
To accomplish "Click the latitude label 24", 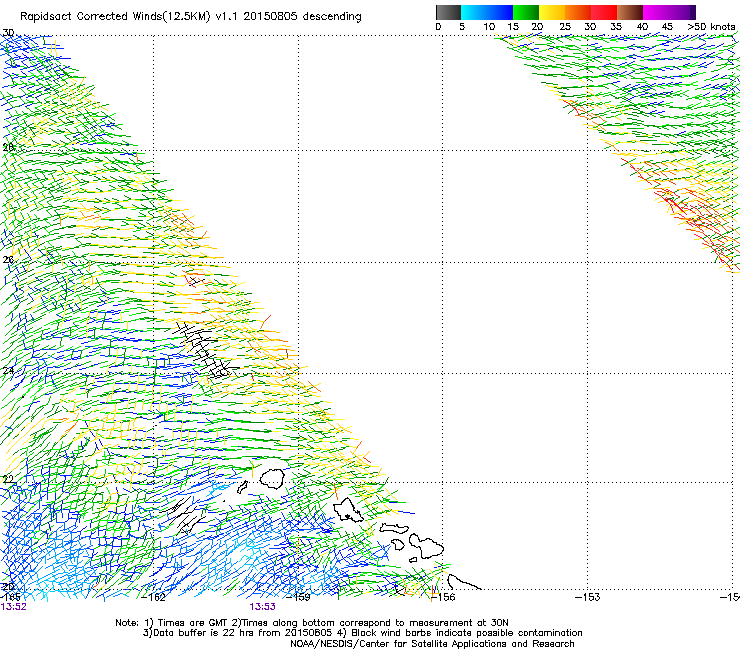I will 8,371.
